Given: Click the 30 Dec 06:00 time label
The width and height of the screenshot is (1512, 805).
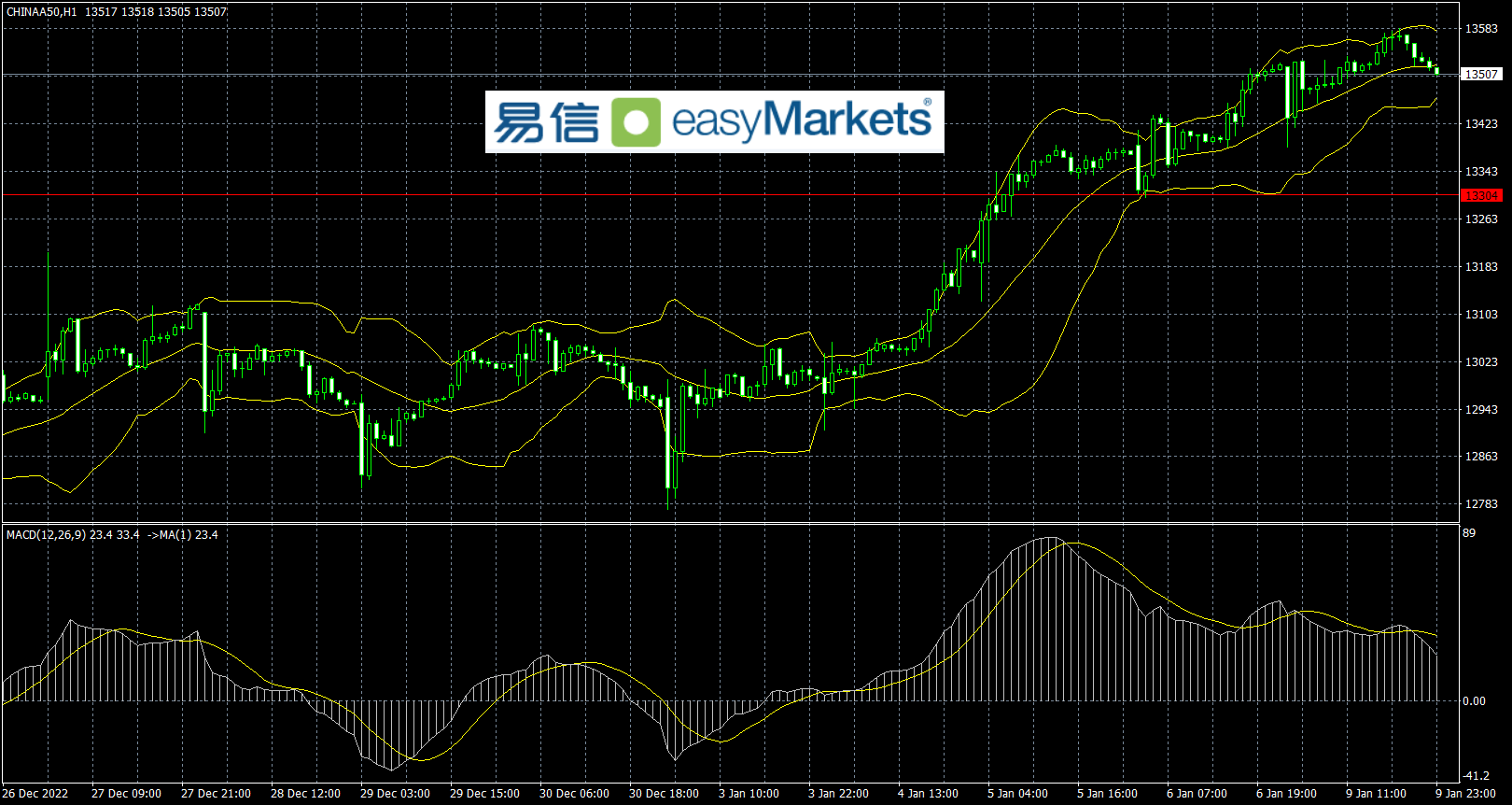Looking at the screenshot, I should tap(574, 794).
